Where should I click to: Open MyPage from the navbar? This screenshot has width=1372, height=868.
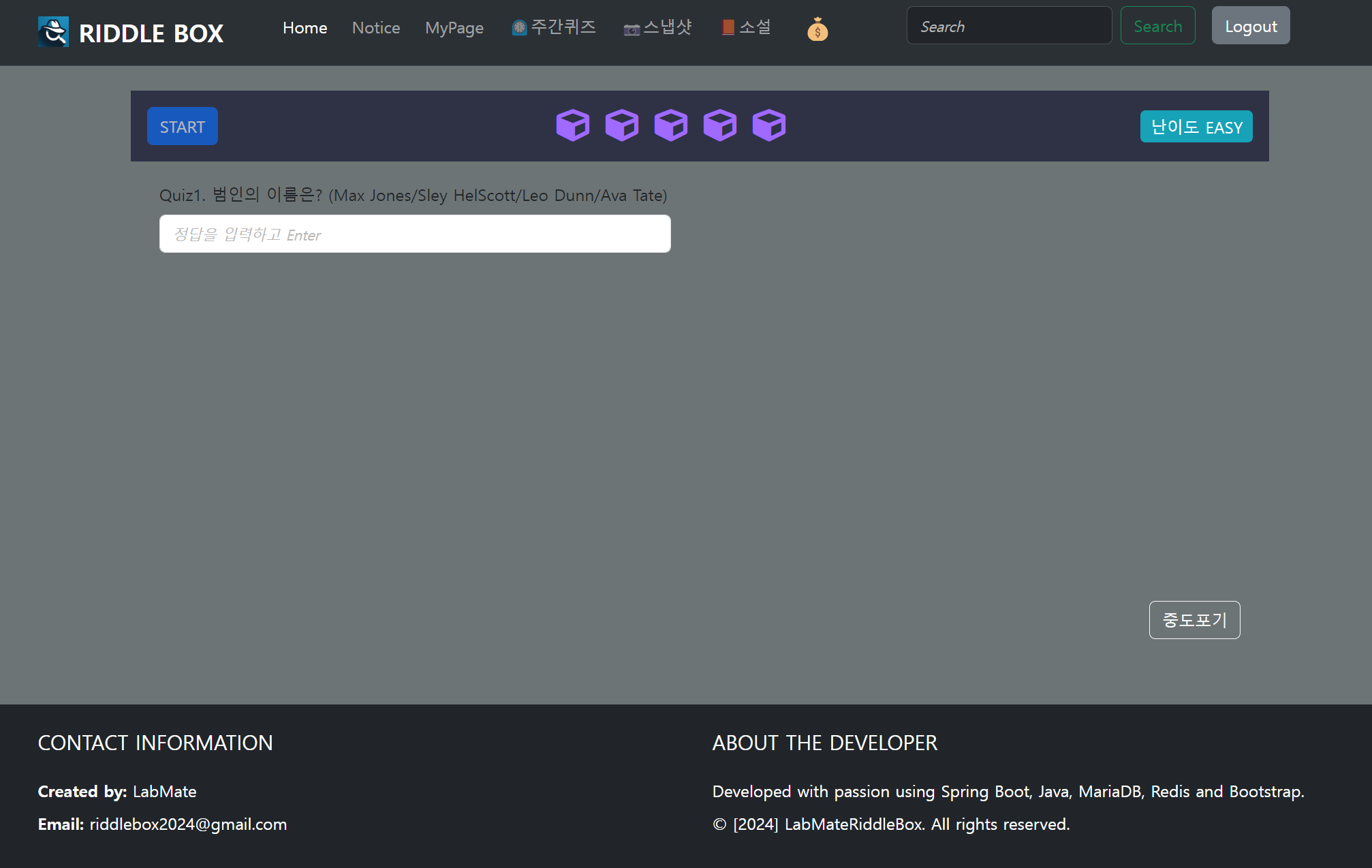point(454,28)
